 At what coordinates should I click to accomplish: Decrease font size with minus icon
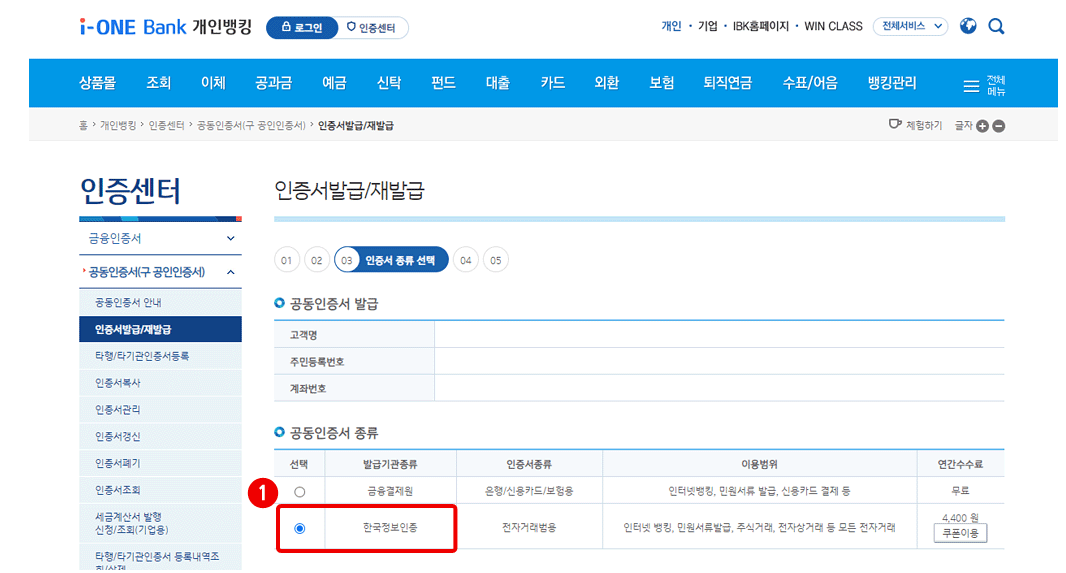pos(999,126)
